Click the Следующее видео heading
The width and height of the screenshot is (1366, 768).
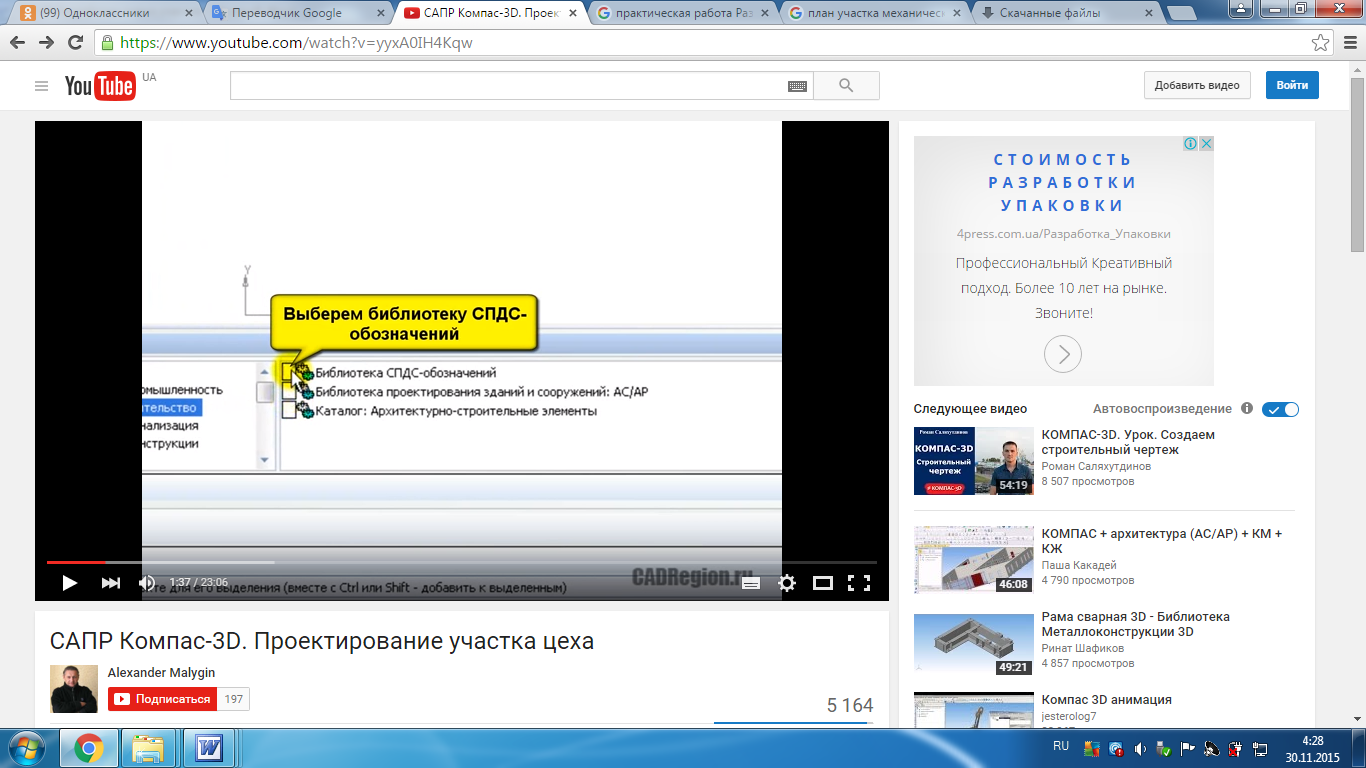click(x=970, y=409)
